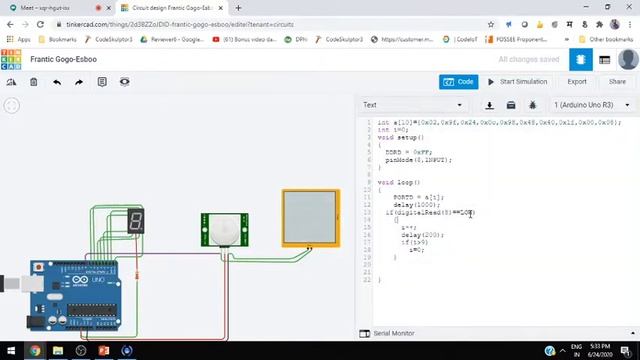Open Chrome from the taskbar

35,351
